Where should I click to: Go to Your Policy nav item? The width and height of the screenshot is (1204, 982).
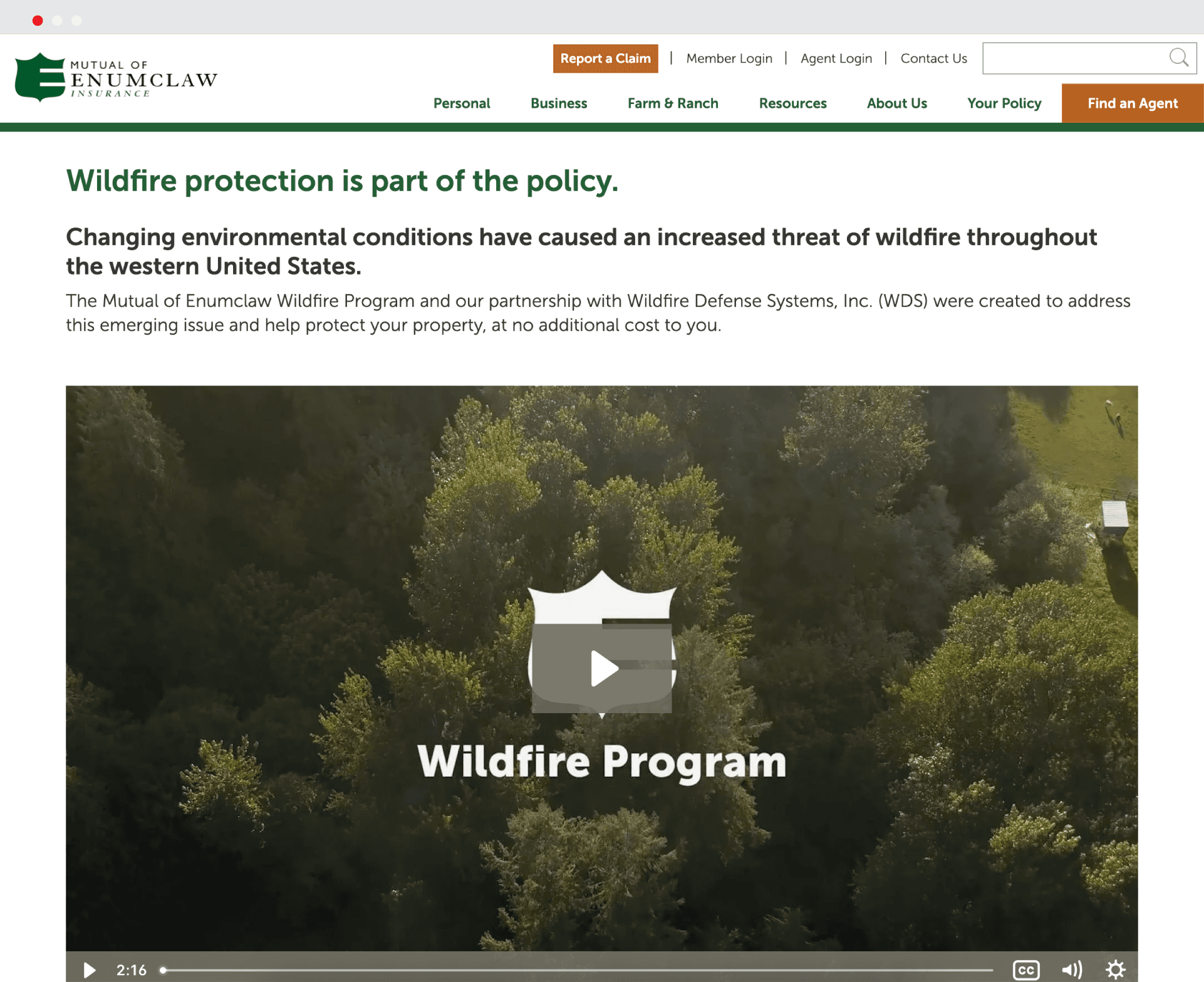pos(1004,103)
